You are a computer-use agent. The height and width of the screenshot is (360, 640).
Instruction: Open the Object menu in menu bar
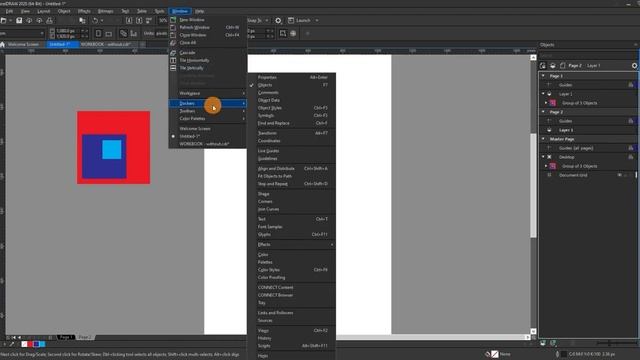[64, 11]
